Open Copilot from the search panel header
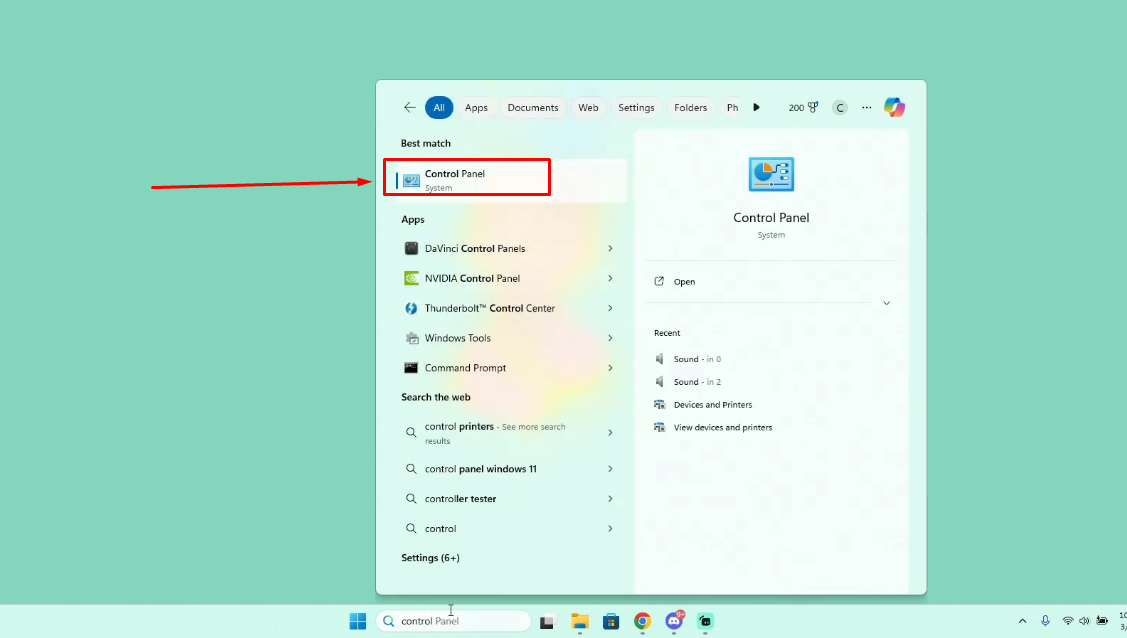Screen dimensions: 1127x638 pos(894,108)
